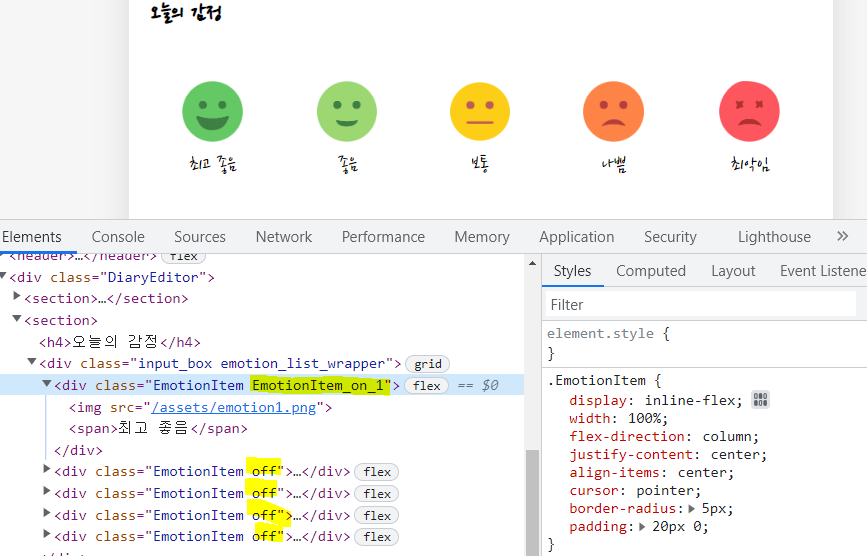Toggle flex badge on fourth off item
Viewport: 867px width, 556px height.
[x=377, y=537]
